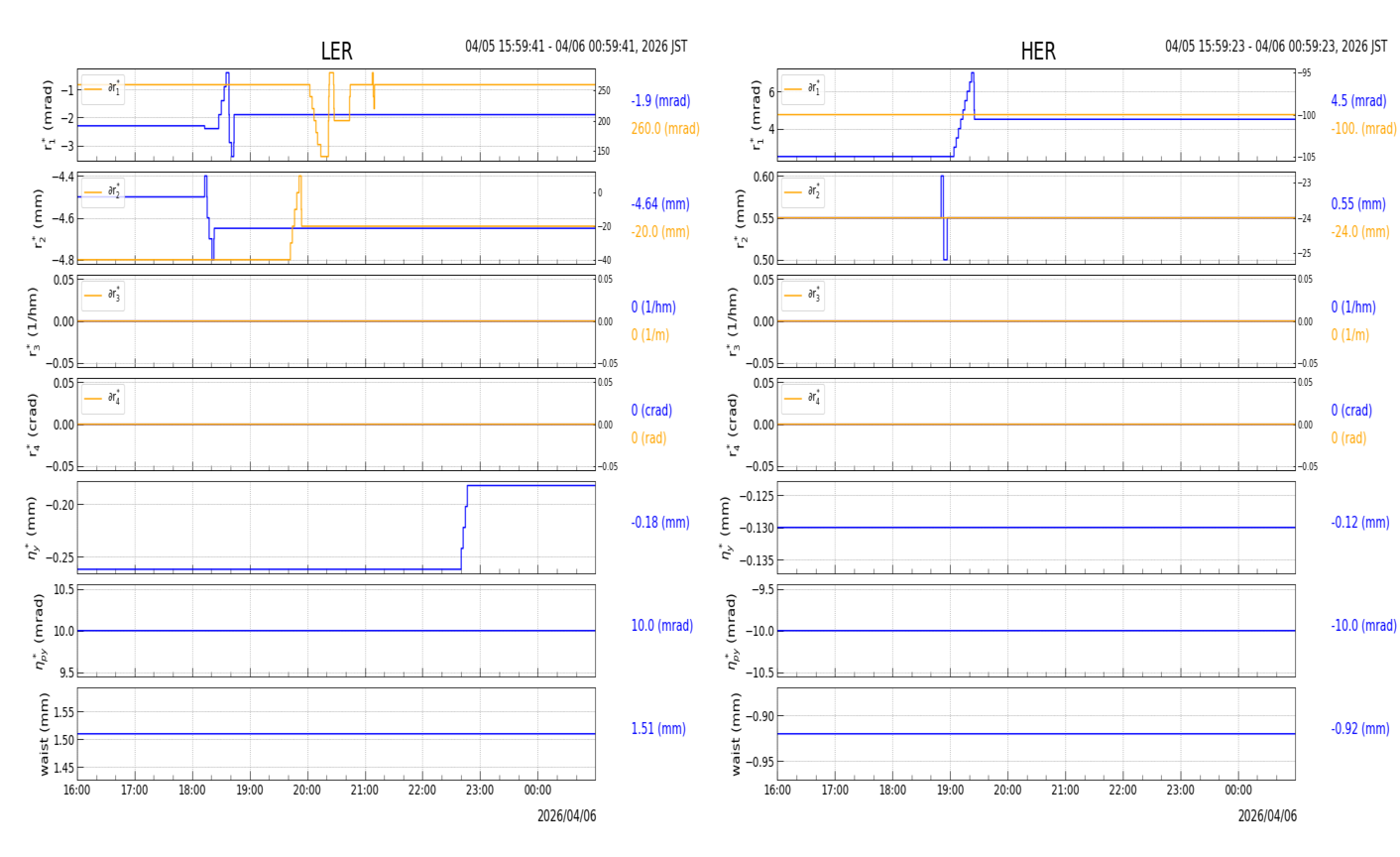Select the HER value -0.12 (mm)
This screenshot has height=857, width=1400.
coord(1360,523)
